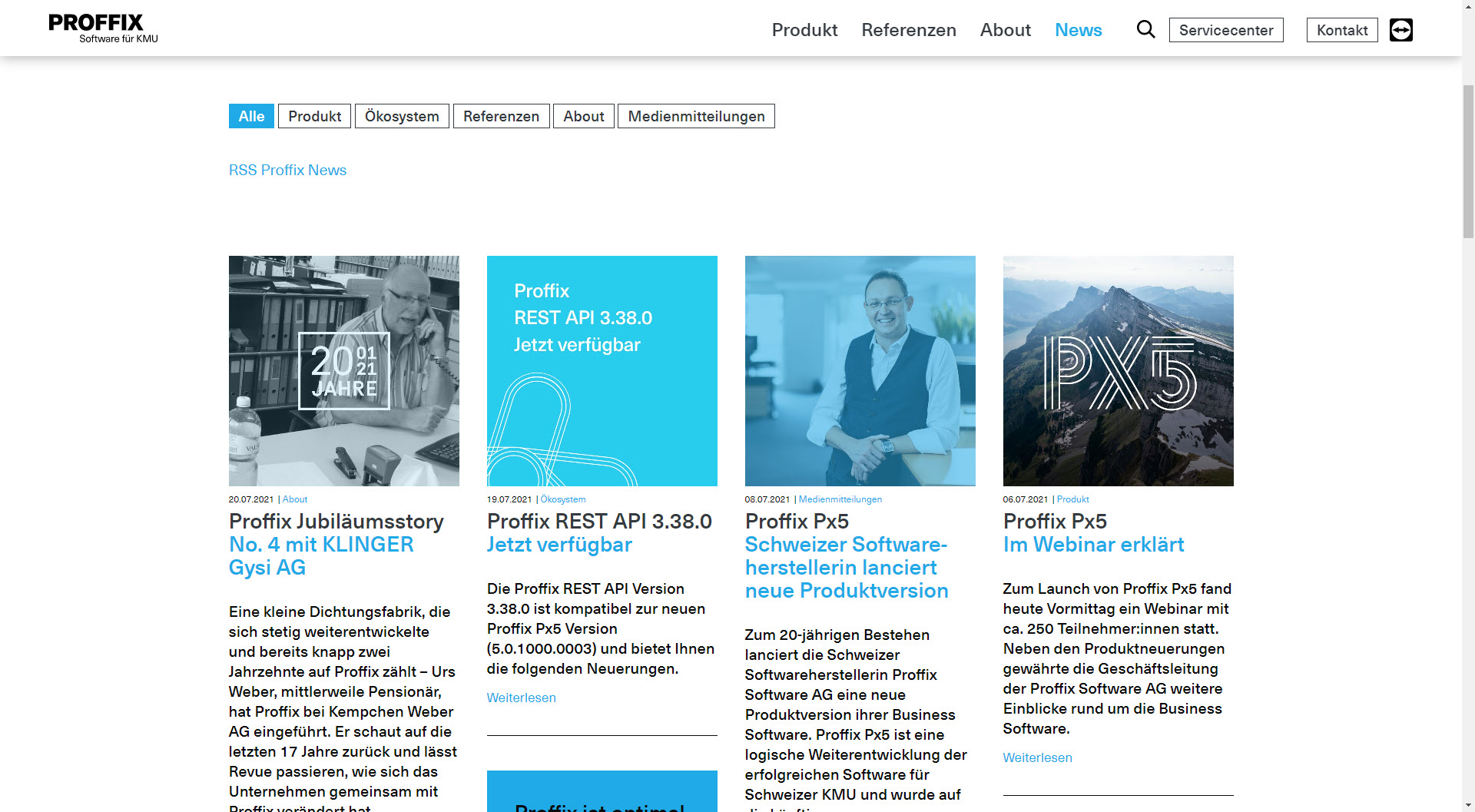Screen dimensions: 1475x812
Task: Filter news by Ökosystem
Action: click(402, 116)
